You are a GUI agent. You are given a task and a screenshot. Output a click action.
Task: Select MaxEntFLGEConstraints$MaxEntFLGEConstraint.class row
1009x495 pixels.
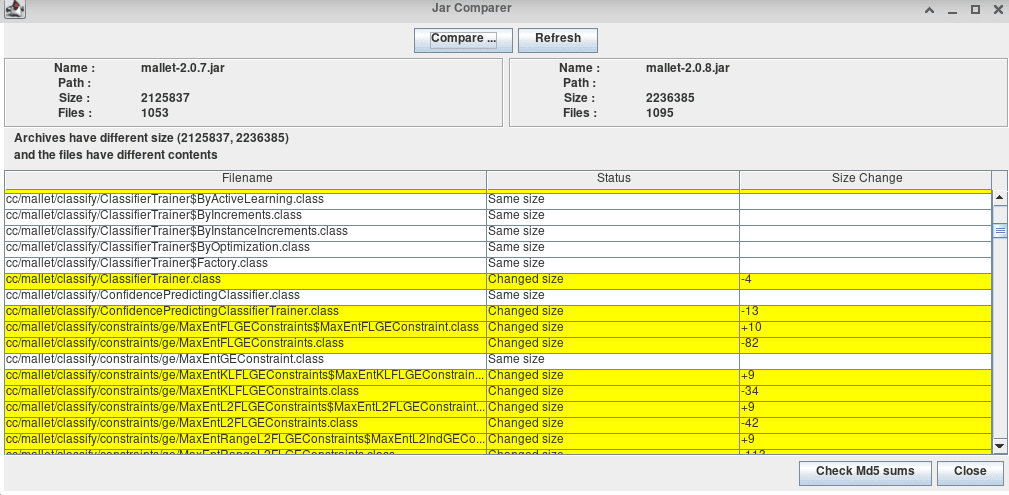(498, 328)
